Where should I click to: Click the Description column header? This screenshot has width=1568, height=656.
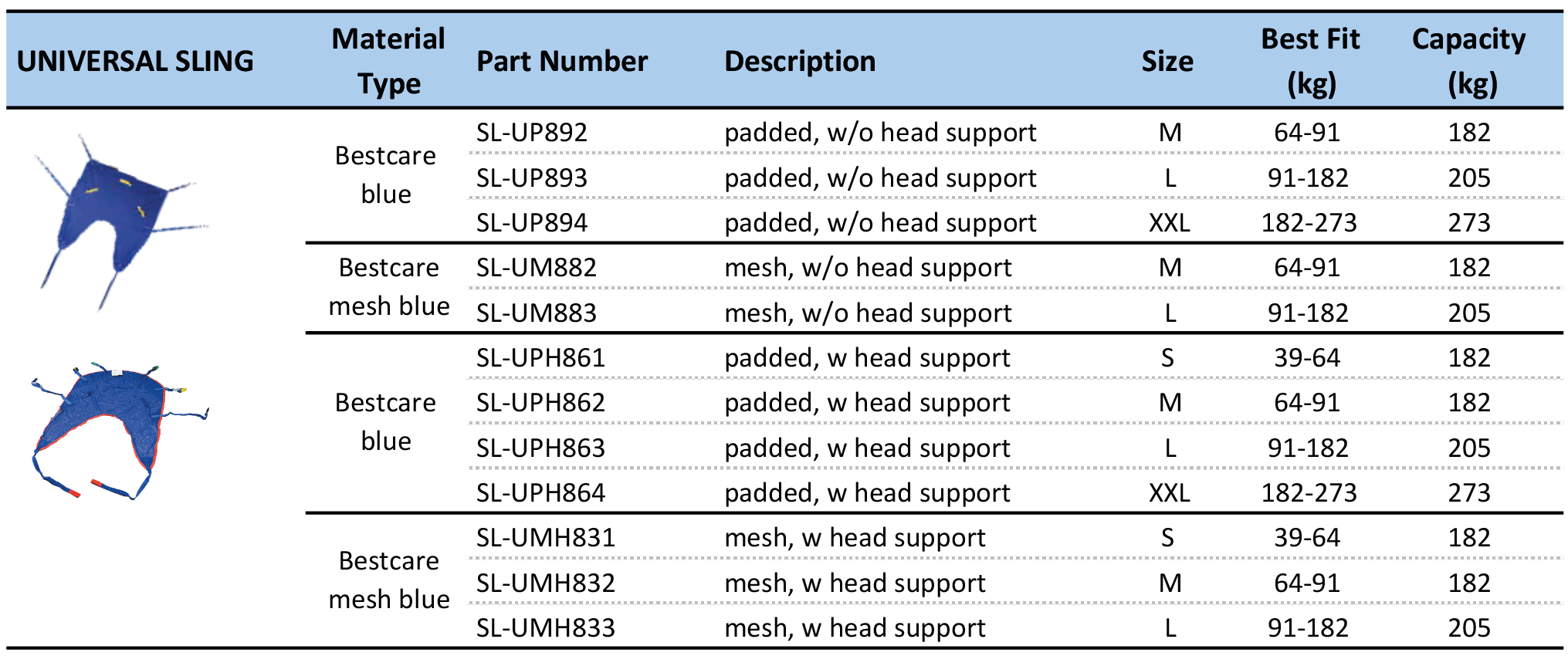tap(800, 61)
